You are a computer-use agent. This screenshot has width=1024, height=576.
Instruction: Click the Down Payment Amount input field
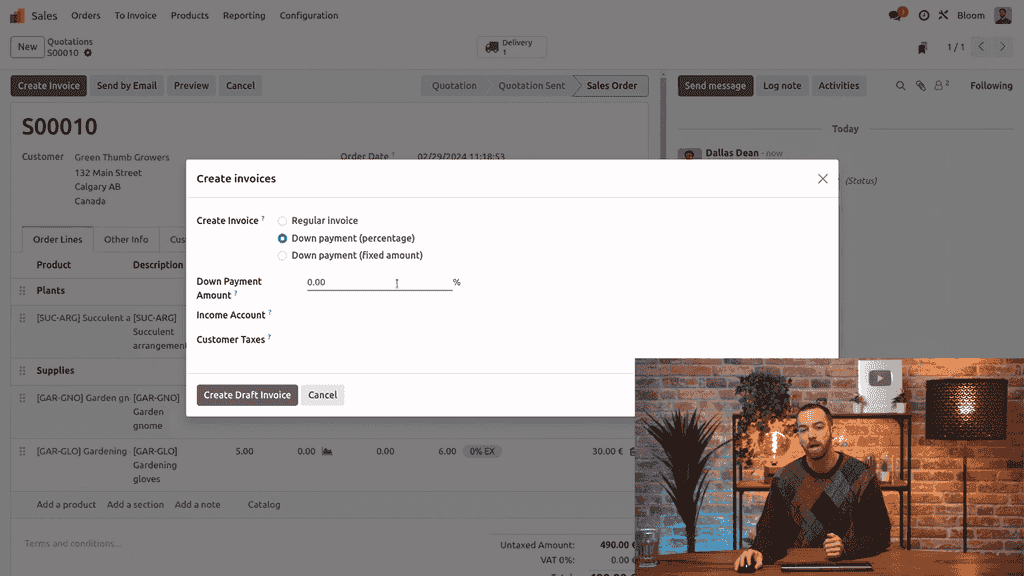(x=378, y=283)
